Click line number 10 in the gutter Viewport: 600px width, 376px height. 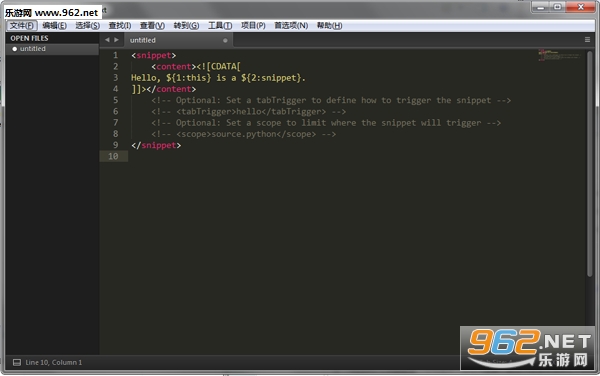click(113, 156)
